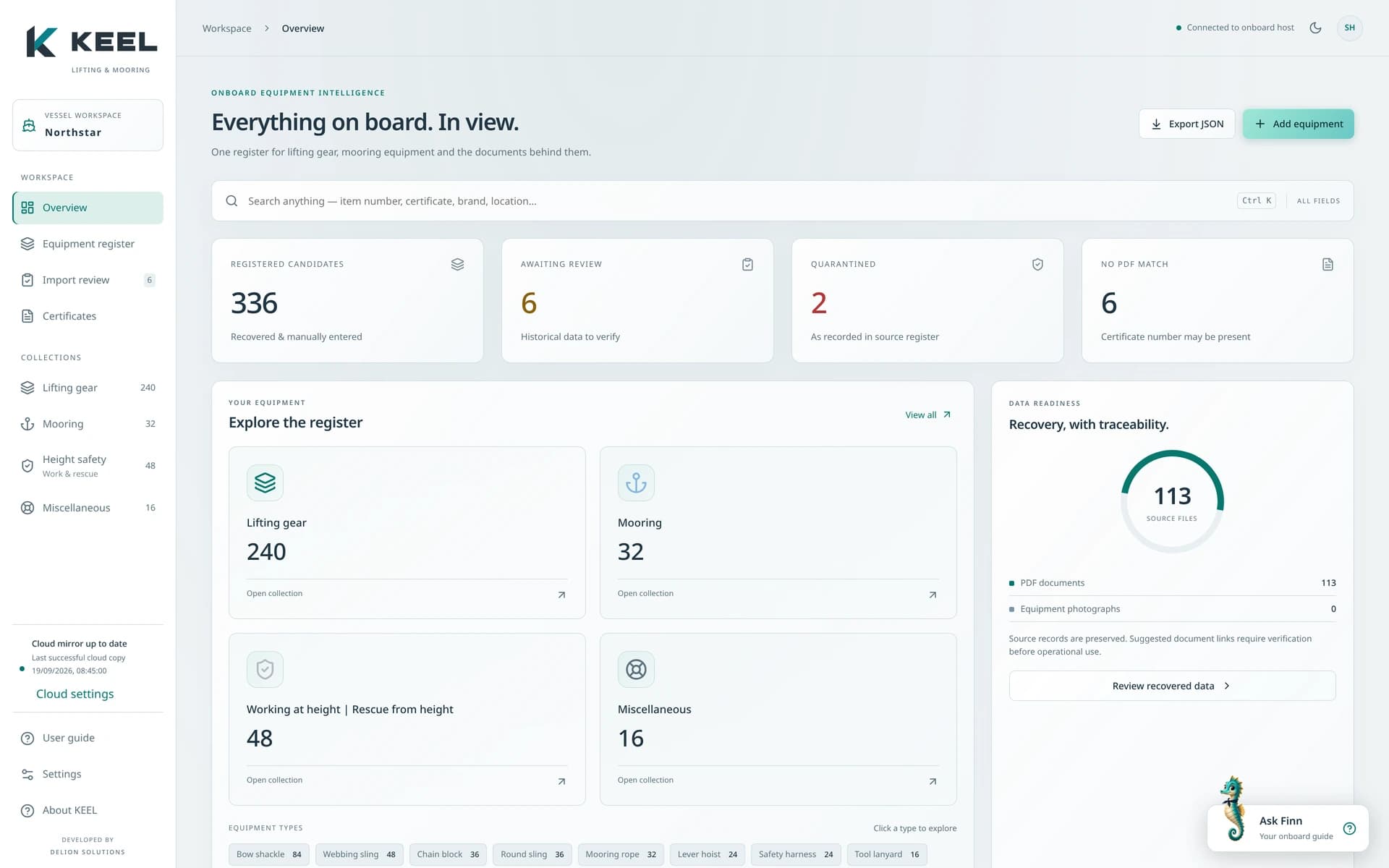Select Mooring collection in sidebar

(88, 424)
